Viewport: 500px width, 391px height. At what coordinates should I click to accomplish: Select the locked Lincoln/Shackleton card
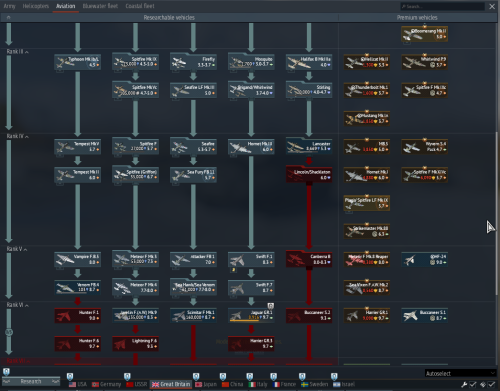pos(309,175)
